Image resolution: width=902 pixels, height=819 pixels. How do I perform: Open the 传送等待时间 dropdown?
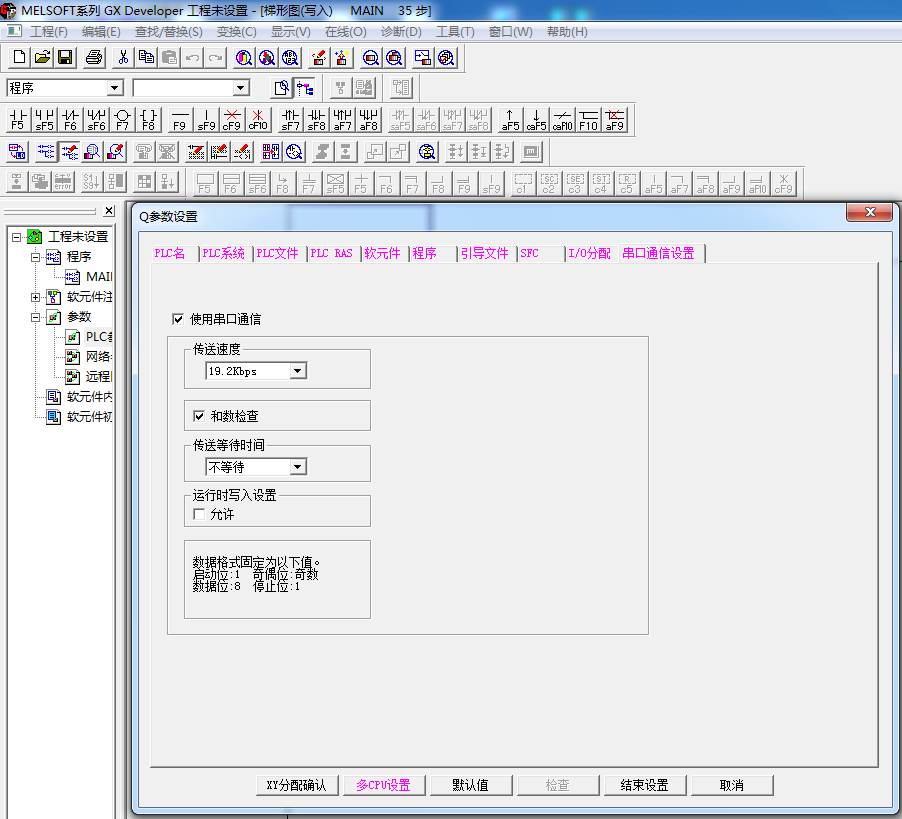297,467
